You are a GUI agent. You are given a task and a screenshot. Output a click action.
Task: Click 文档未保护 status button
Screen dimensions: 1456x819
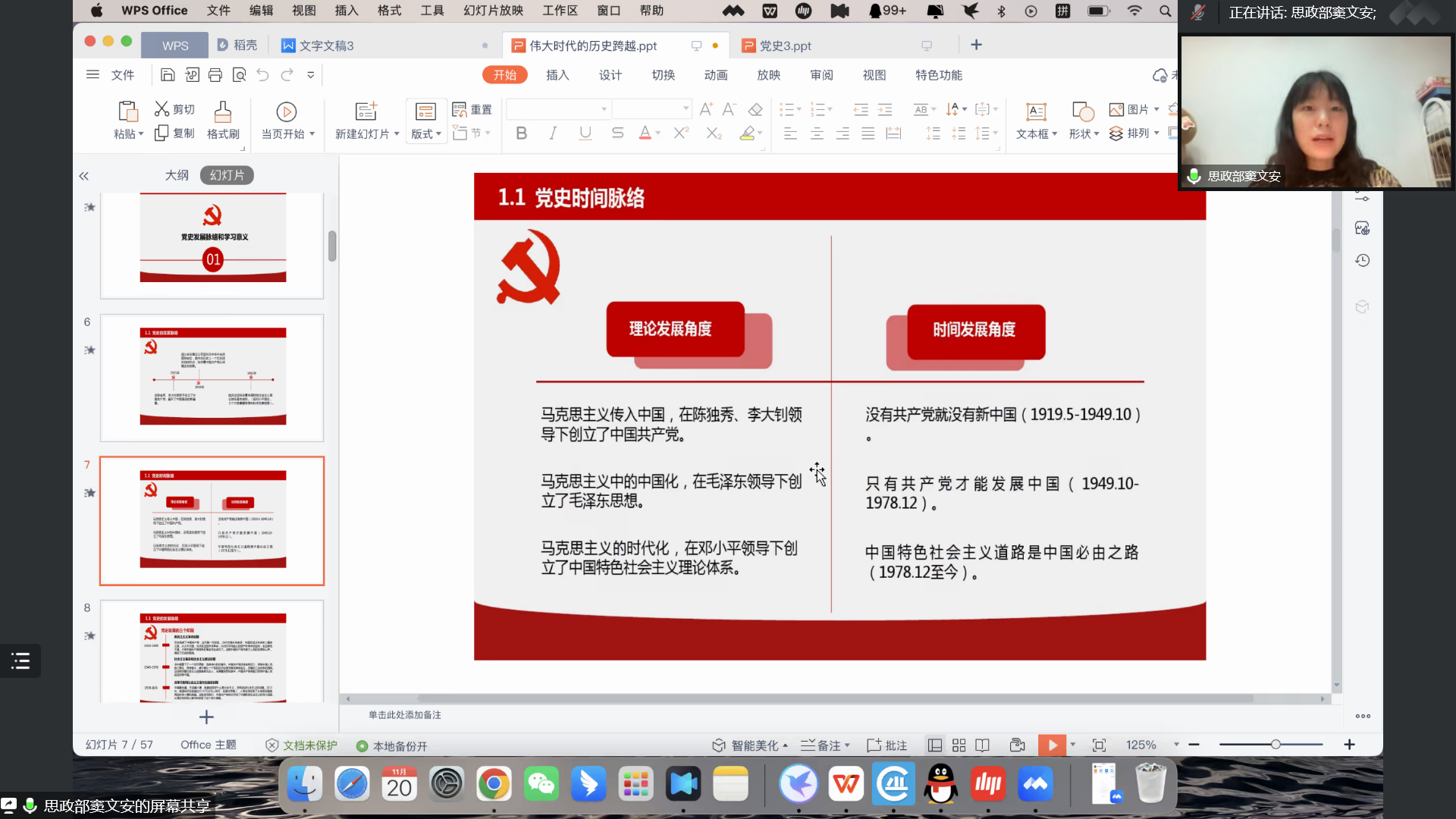click(x=301, y=745)
